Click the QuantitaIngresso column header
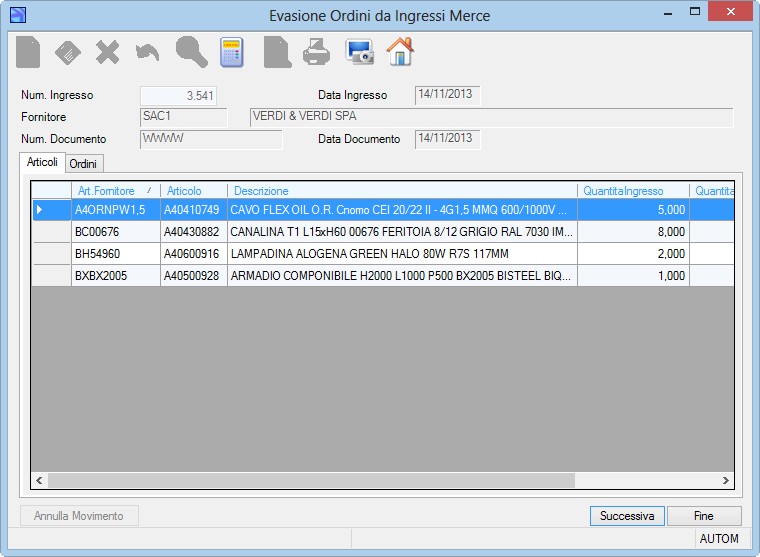The image size is (760, 557). tap(633, 191)
